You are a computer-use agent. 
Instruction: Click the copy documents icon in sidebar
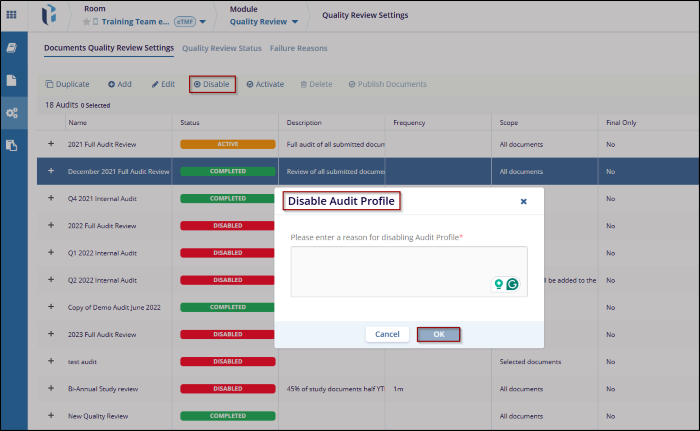(12, 146)
